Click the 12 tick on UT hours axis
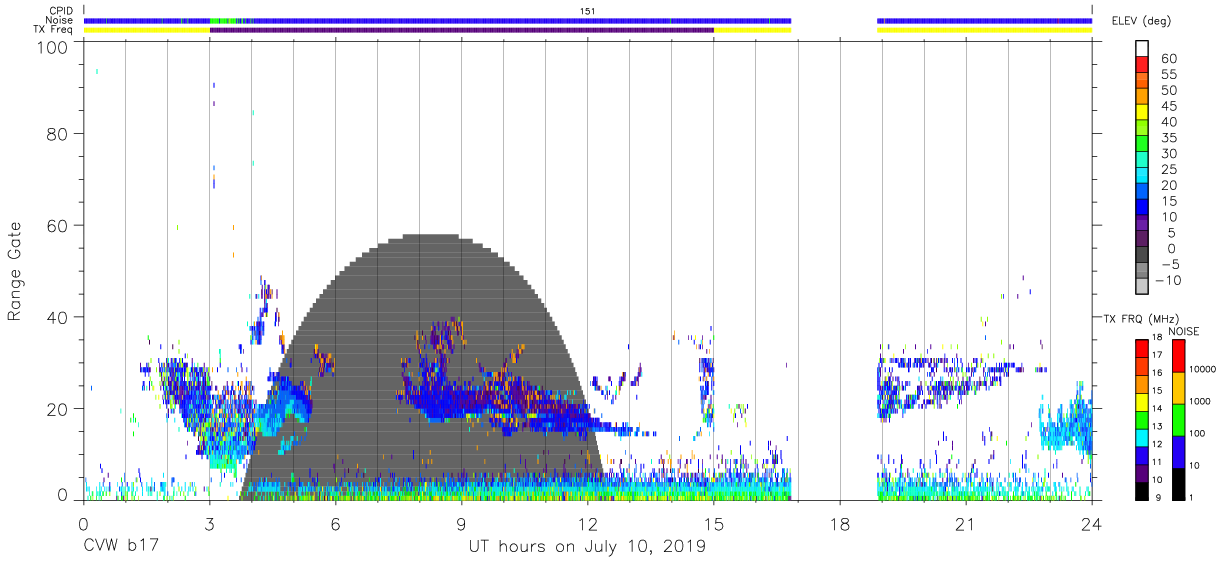The width and height of the screenshot is (1228, 567). [x=587, y=523]
